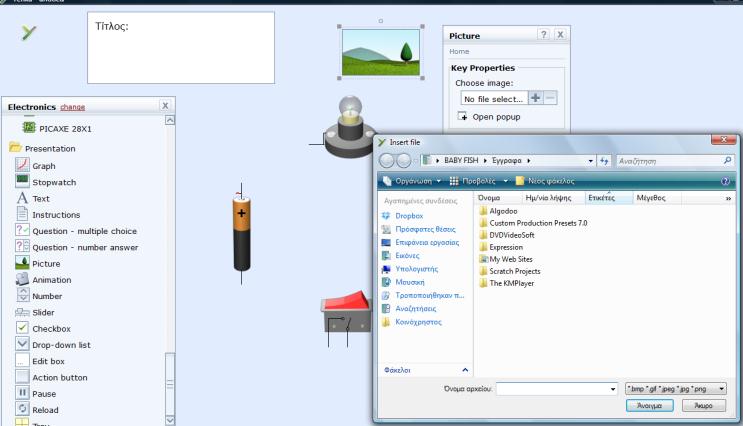This screenshot has height=426, width=743.
Task: Select the Pause component icon
Action: pos(22,393)
